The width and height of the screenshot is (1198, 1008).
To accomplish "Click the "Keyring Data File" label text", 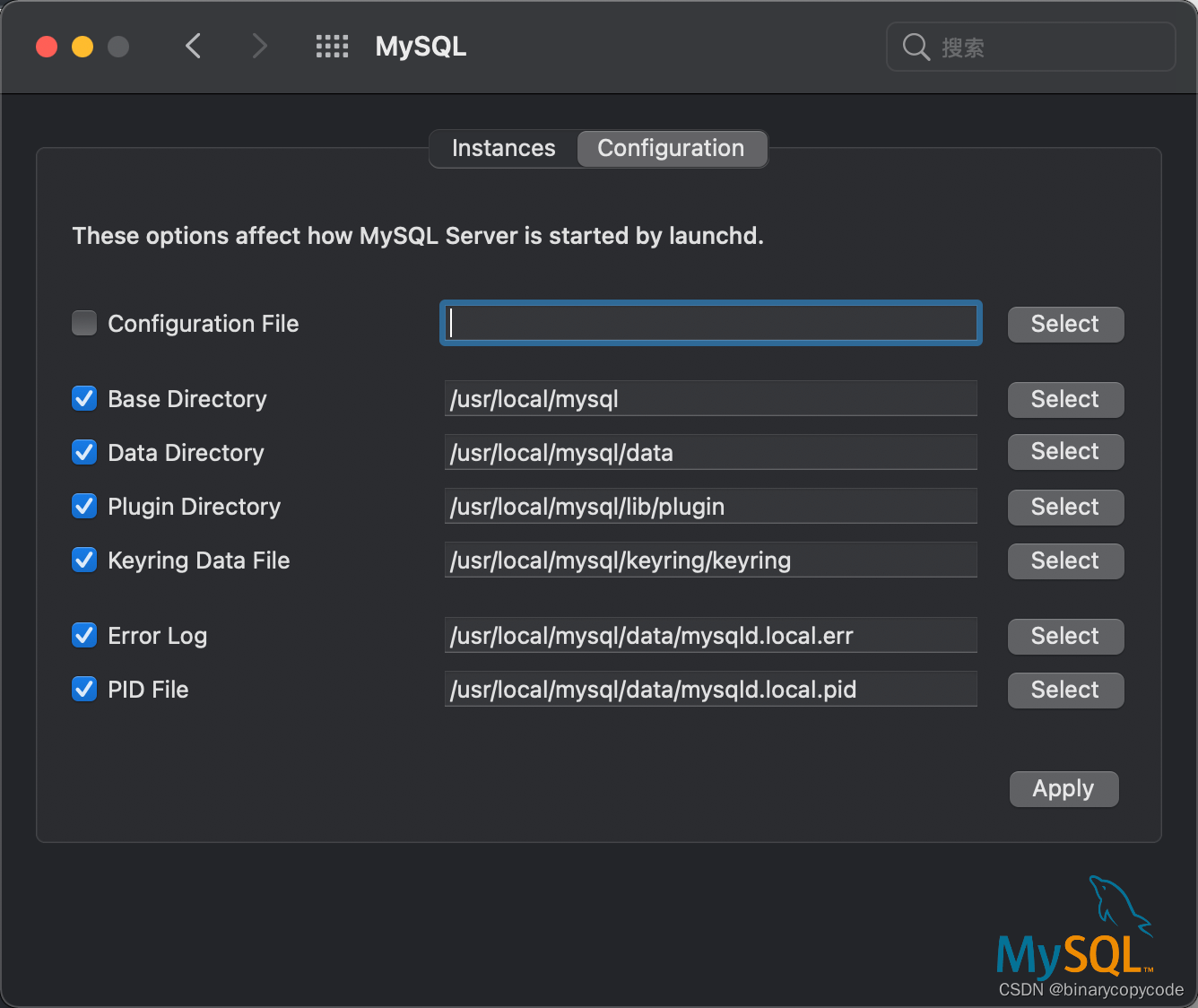I will coord(199,560).
